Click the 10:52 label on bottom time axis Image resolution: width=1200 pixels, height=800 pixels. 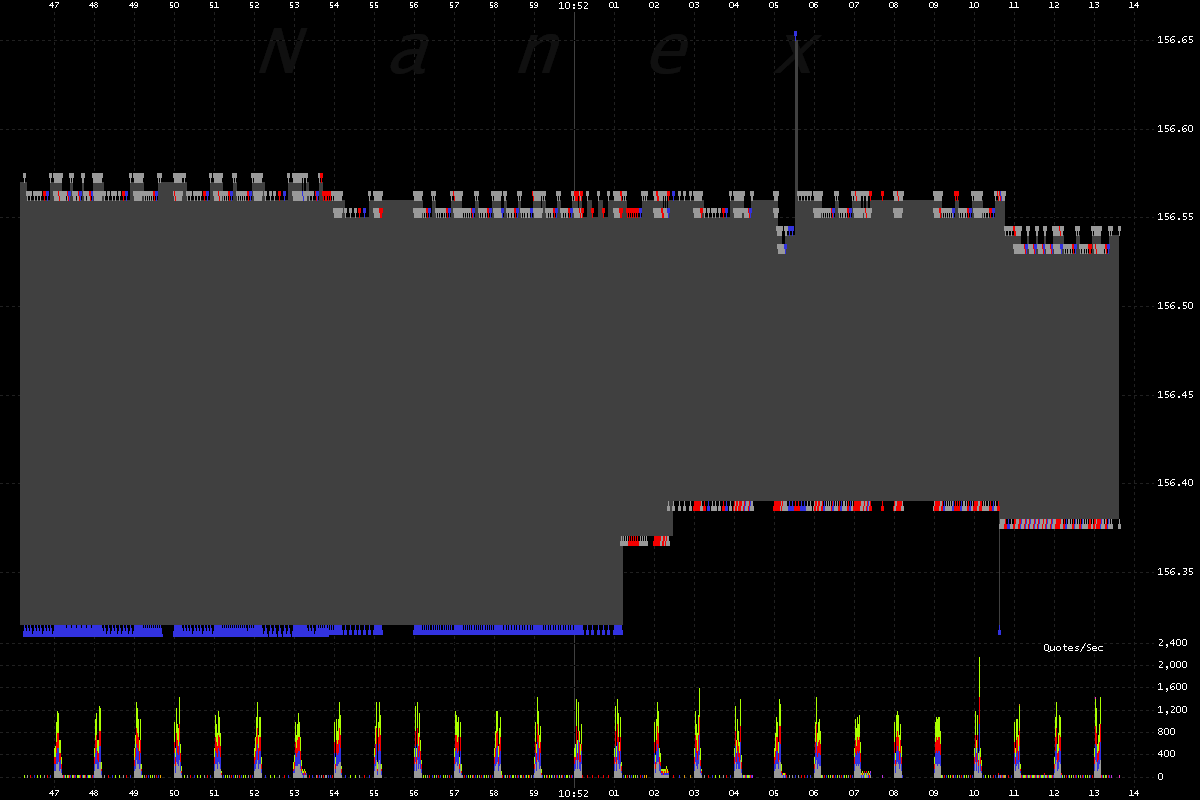(574, 793)
